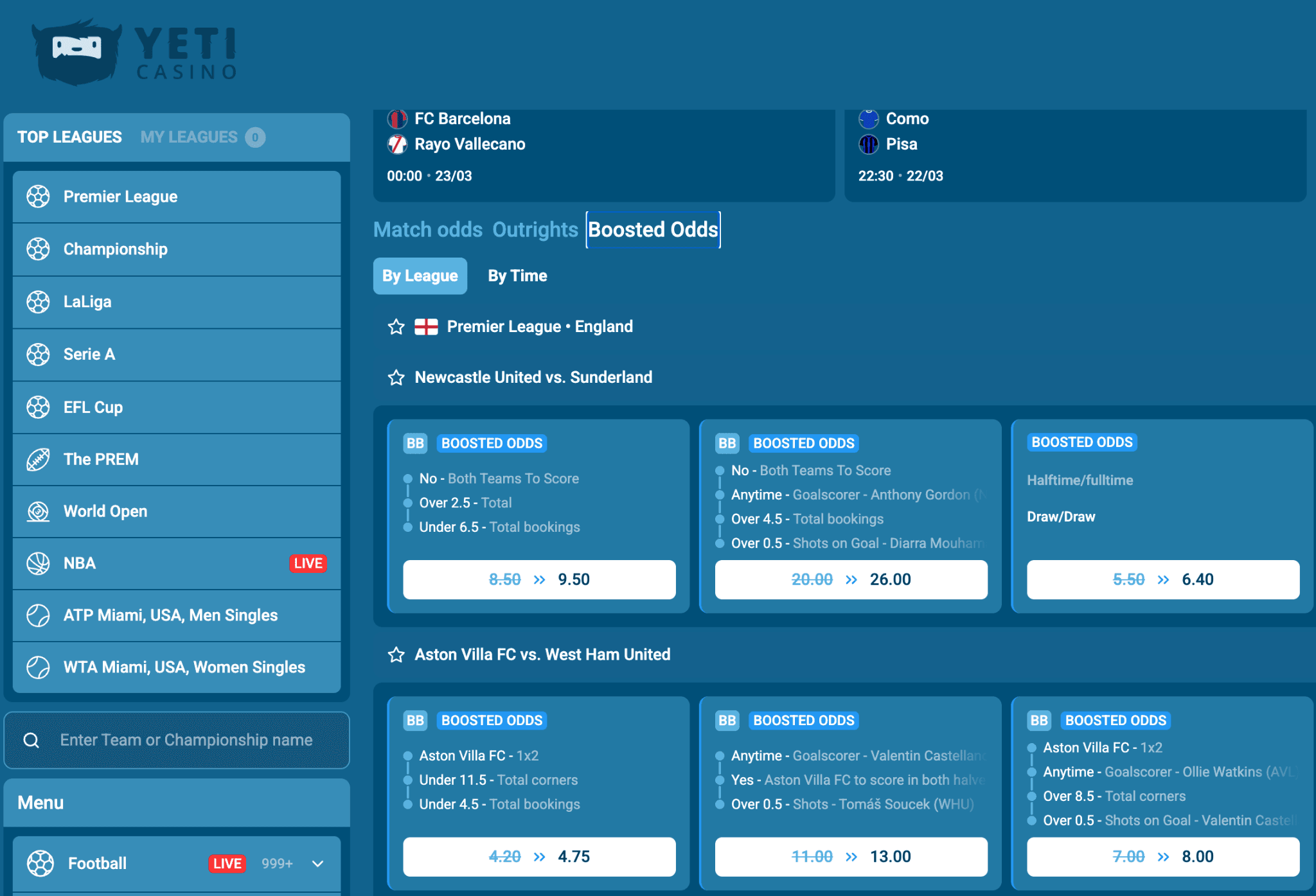This screenshot has height=896, width=1316.
Task: Click the team or championship search field
Action: [x=186, y=740]
